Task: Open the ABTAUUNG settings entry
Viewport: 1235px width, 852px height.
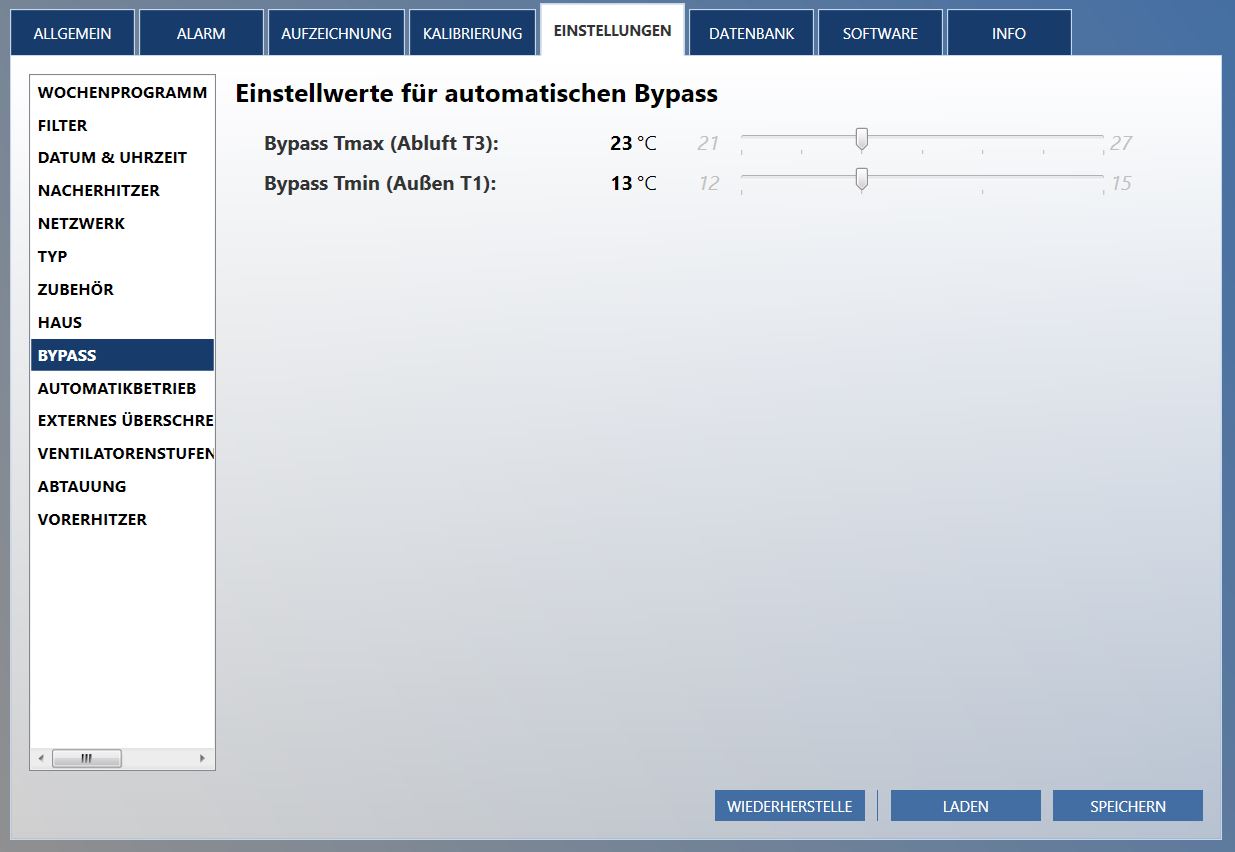Action: tap(82, 486)
